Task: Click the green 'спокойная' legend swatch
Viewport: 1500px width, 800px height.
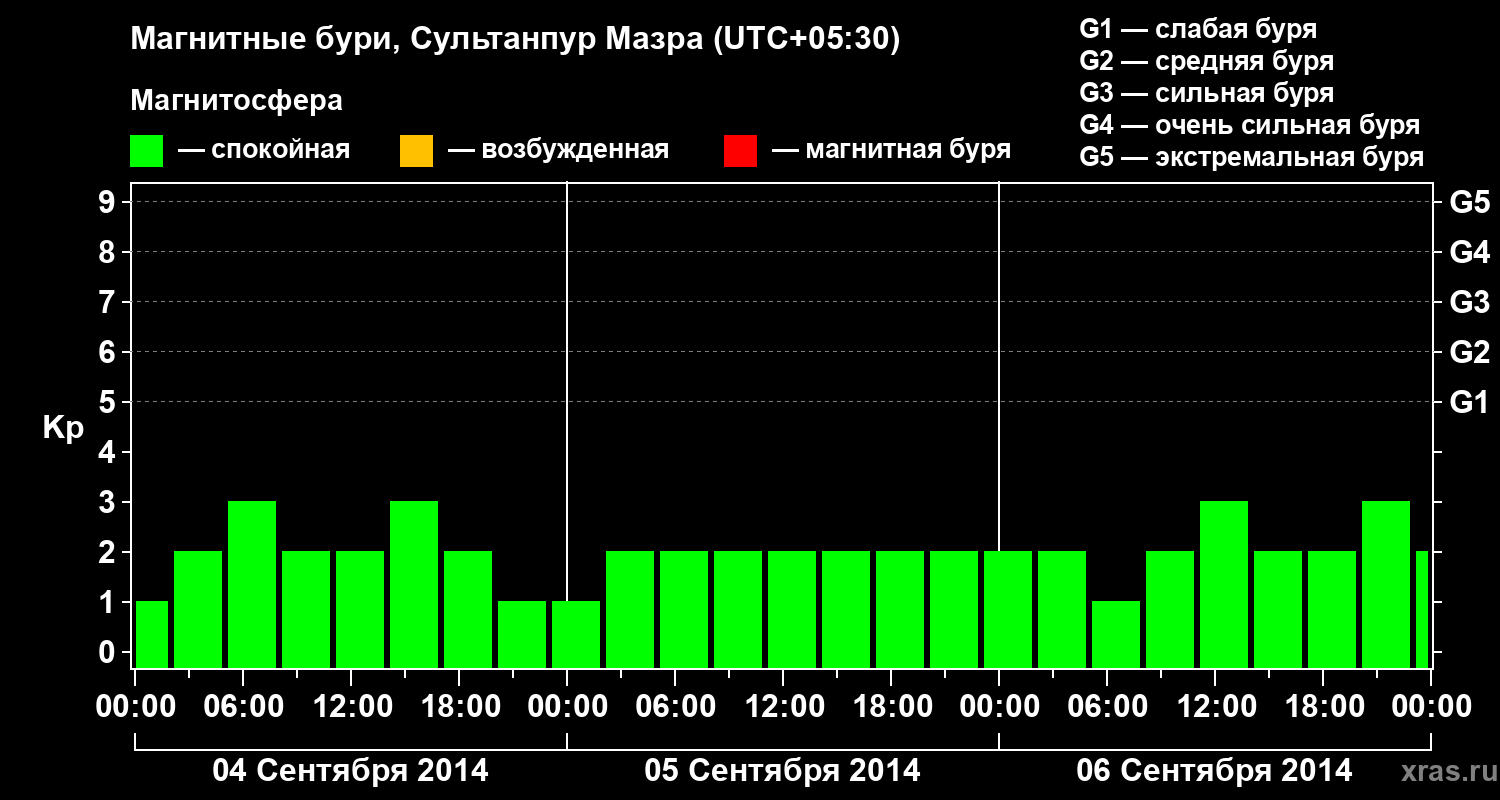Action: tap(147, 151)
